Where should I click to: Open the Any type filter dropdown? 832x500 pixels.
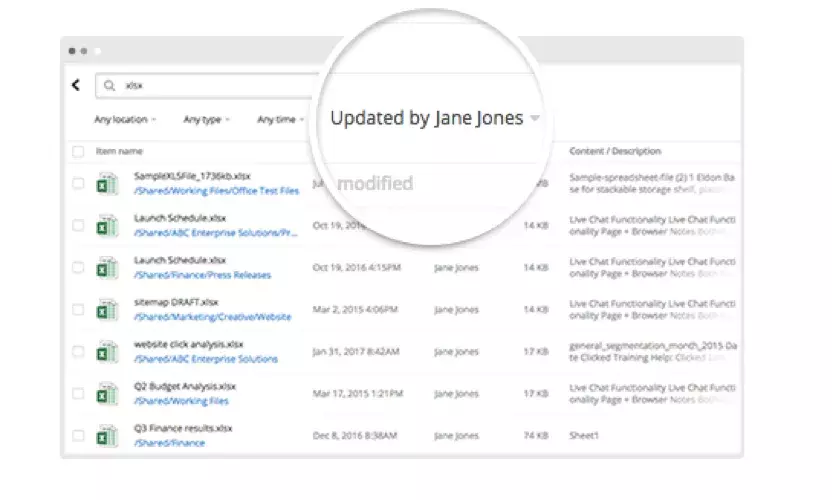coord(206,119)
